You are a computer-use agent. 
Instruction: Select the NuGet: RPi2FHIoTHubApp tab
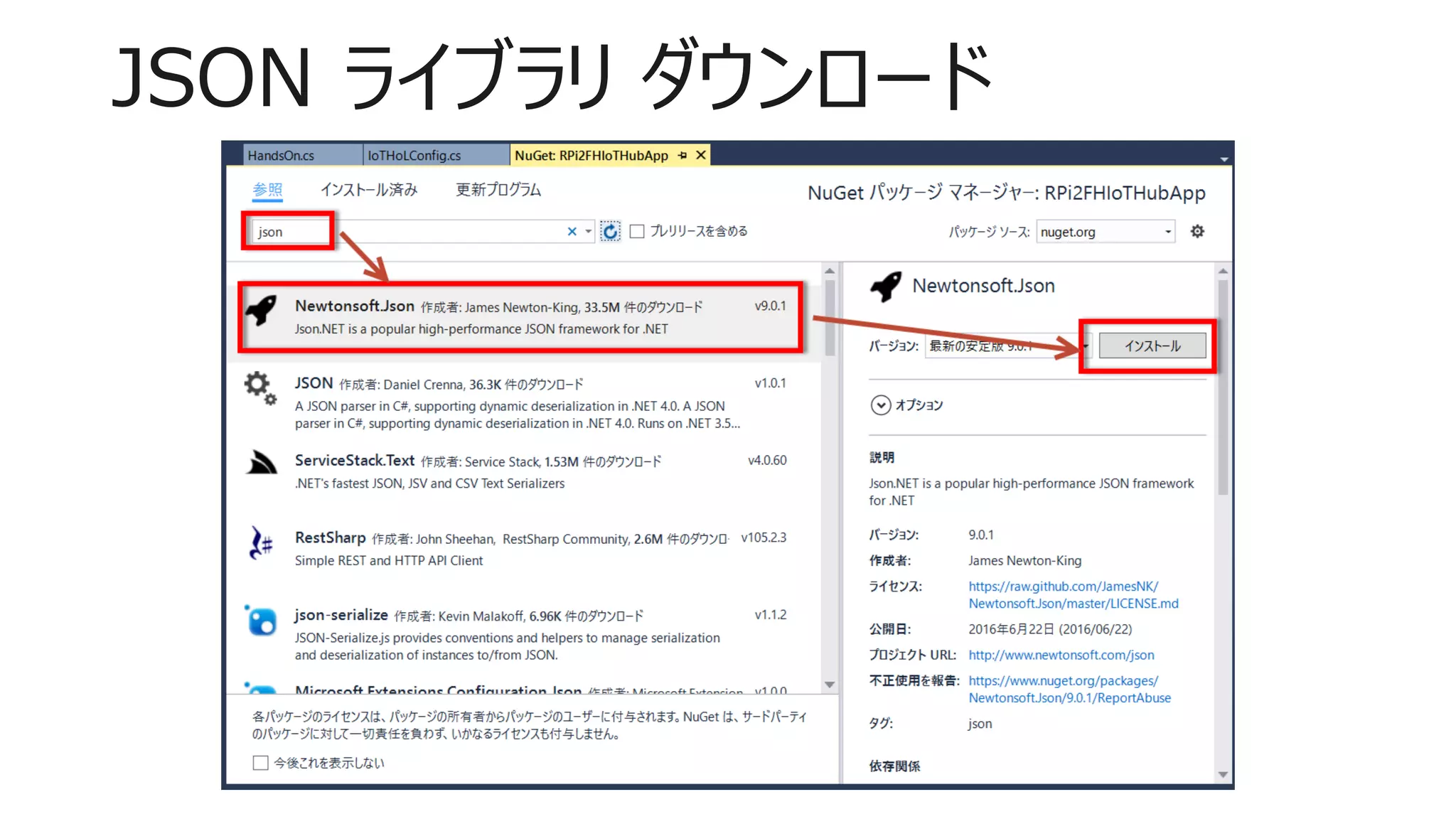[x=591, y=155]
